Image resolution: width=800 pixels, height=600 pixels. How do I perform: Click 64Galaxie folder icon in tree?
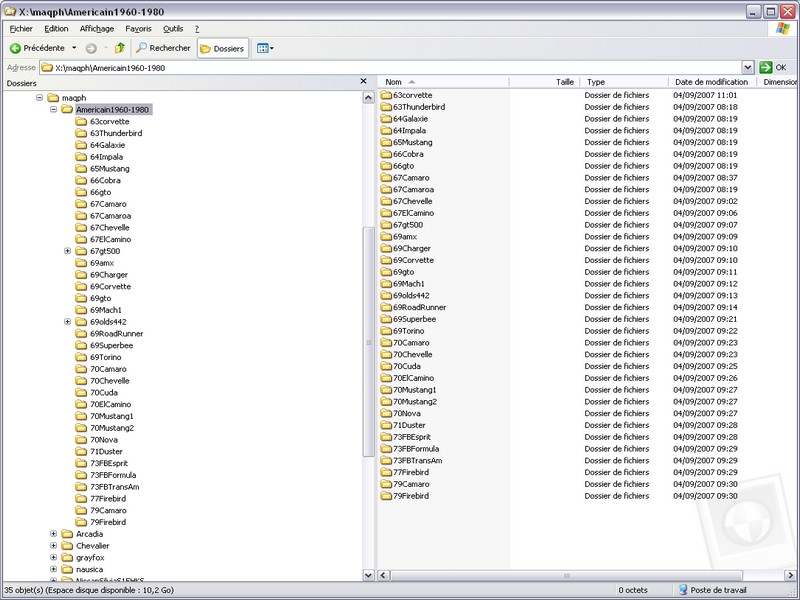(x=81, y=145)
